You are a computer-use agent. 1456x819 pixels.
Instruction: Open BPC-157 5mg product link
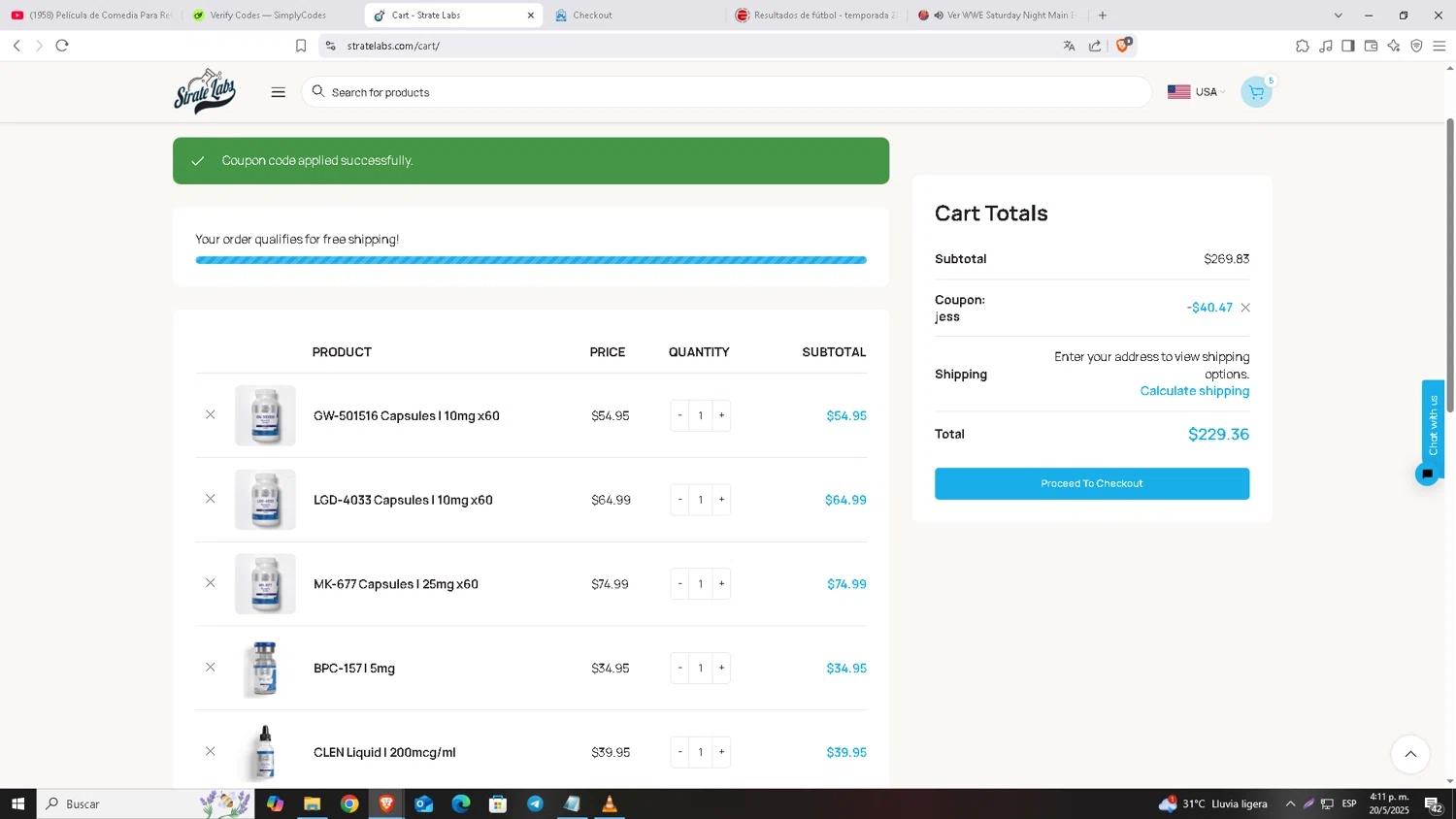tap(354, 669)
